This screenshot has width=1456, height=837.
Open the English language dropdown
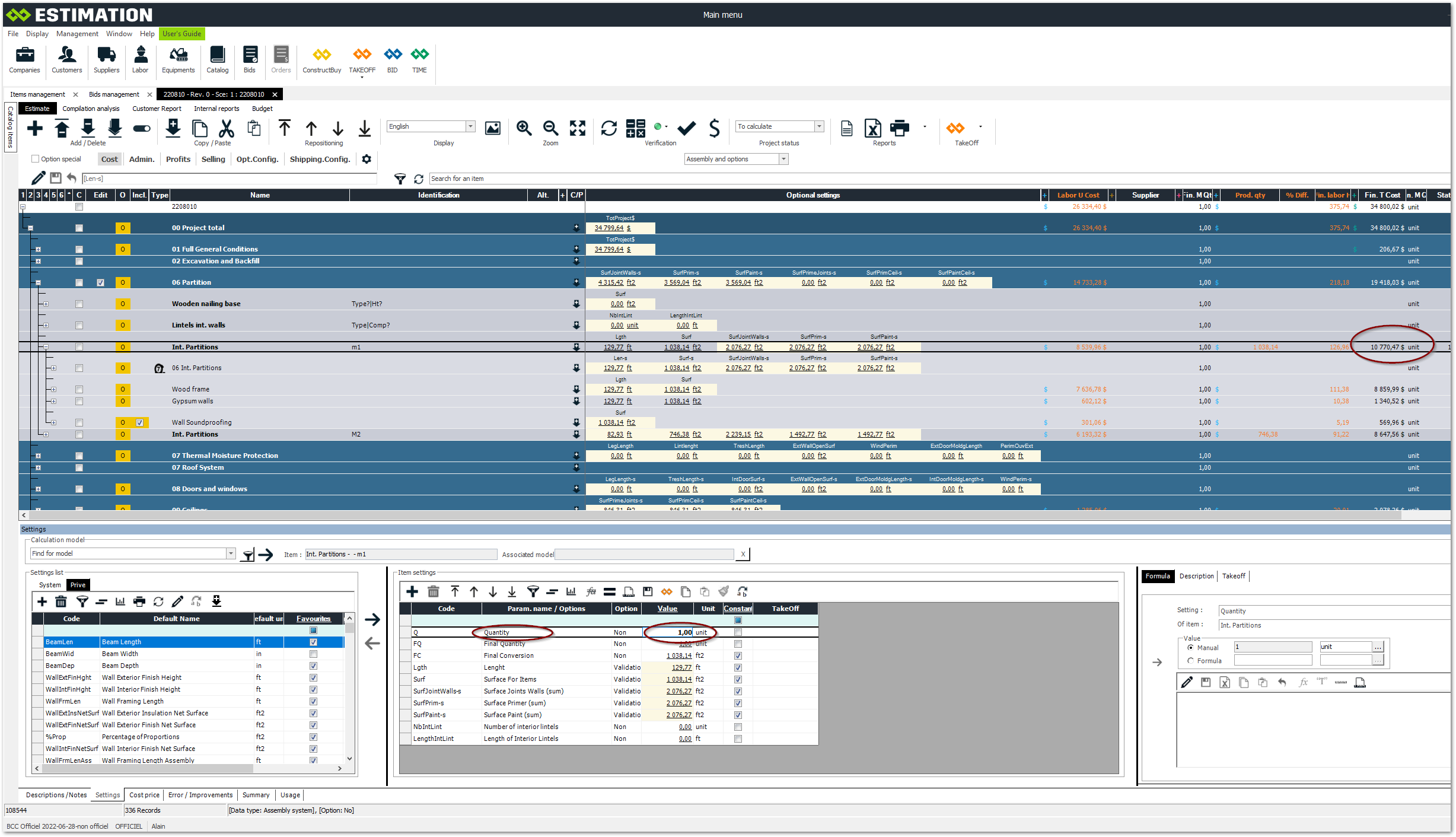470,126
